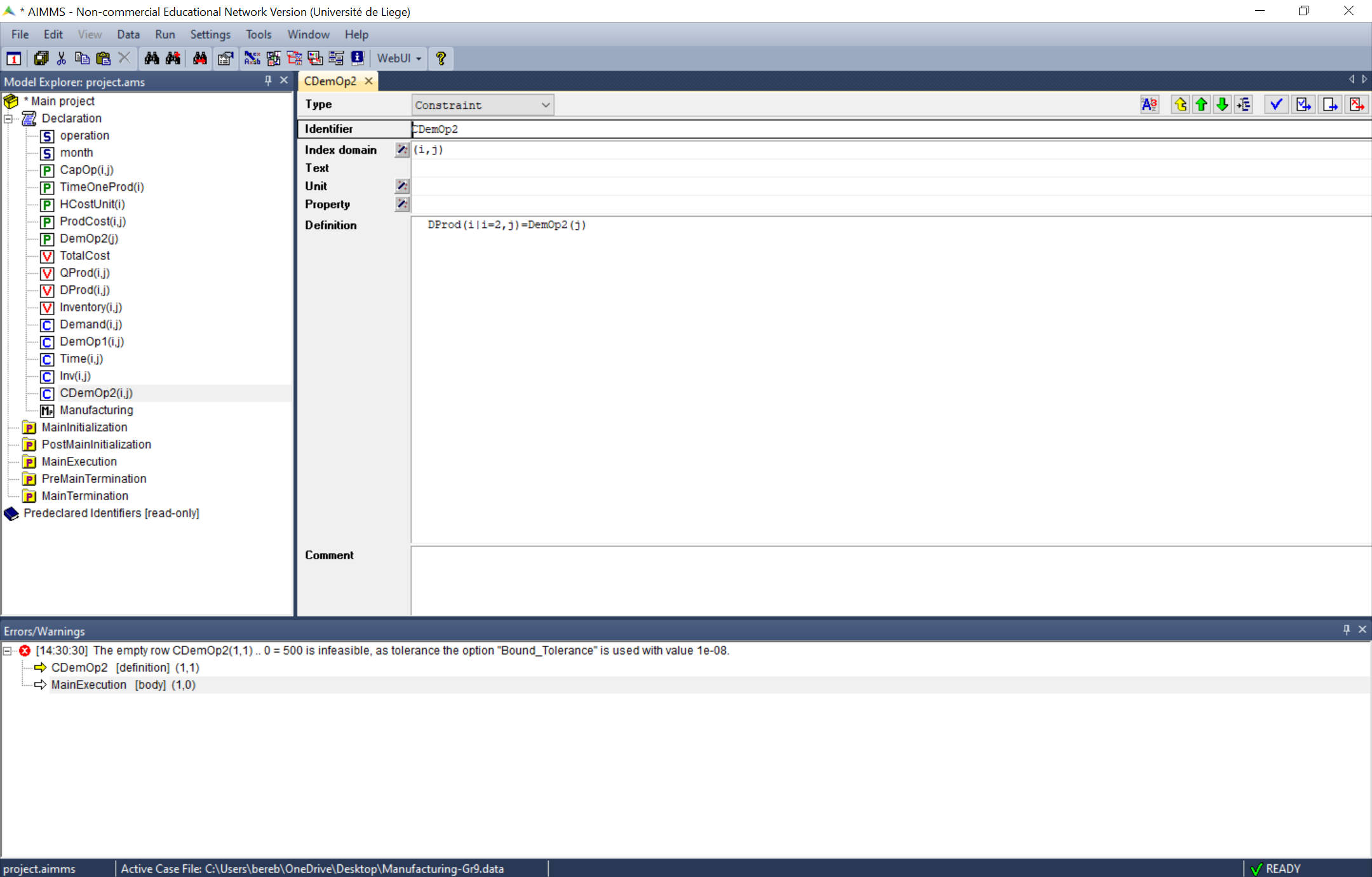Image resolution: width=1372 pixels, height=877 pixels.
Task: Click the attribute form icon in the toolbar
Action: (225, 58)
